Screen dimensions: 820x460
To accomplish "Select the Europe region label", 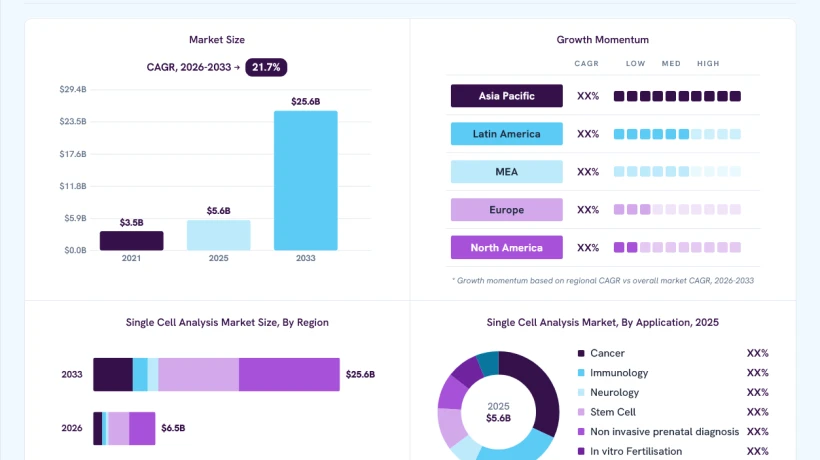I will pos(507,210).
